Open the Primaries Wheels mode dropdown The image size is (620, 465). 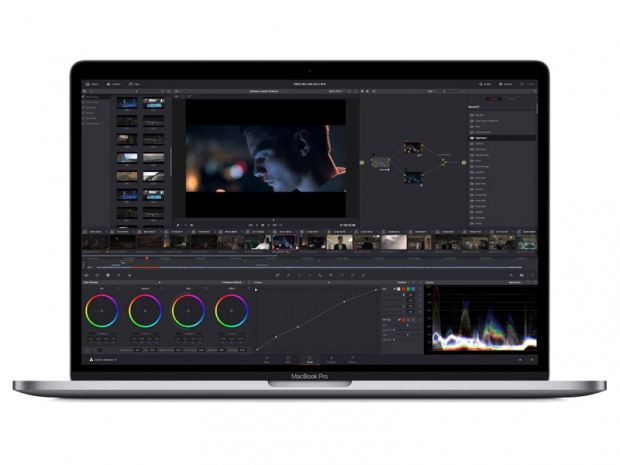click(x=232, y=283)
